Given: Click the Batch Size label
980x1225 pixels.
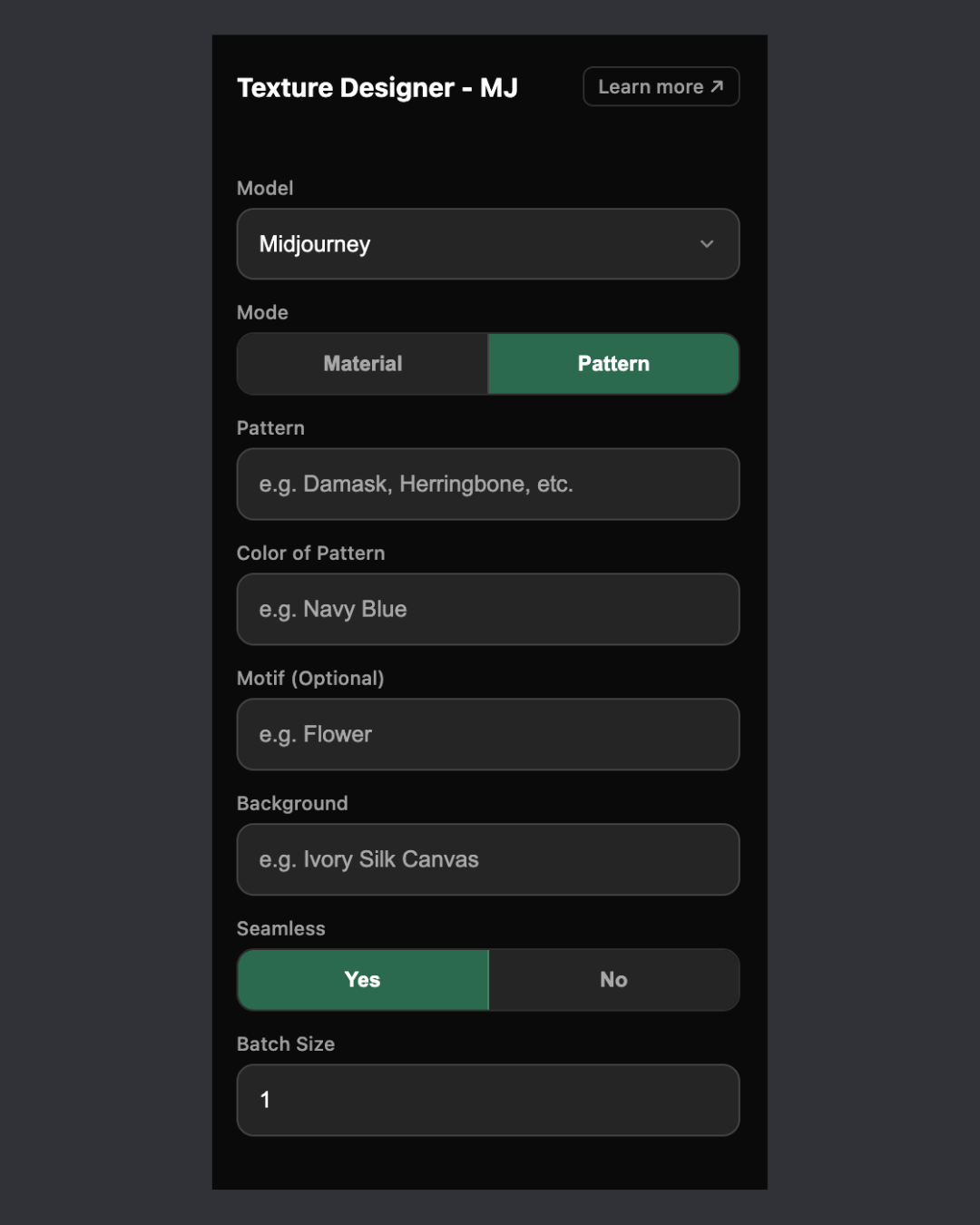Looking at the screenshot, I should (x=286, y=1044).
